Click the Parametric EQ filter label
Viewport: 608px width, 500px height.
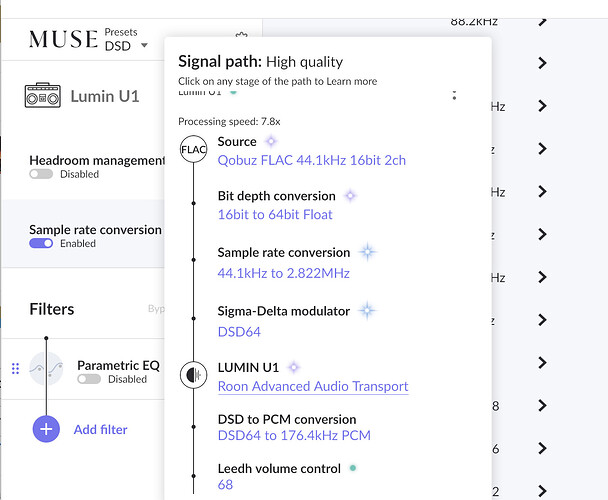118,365
